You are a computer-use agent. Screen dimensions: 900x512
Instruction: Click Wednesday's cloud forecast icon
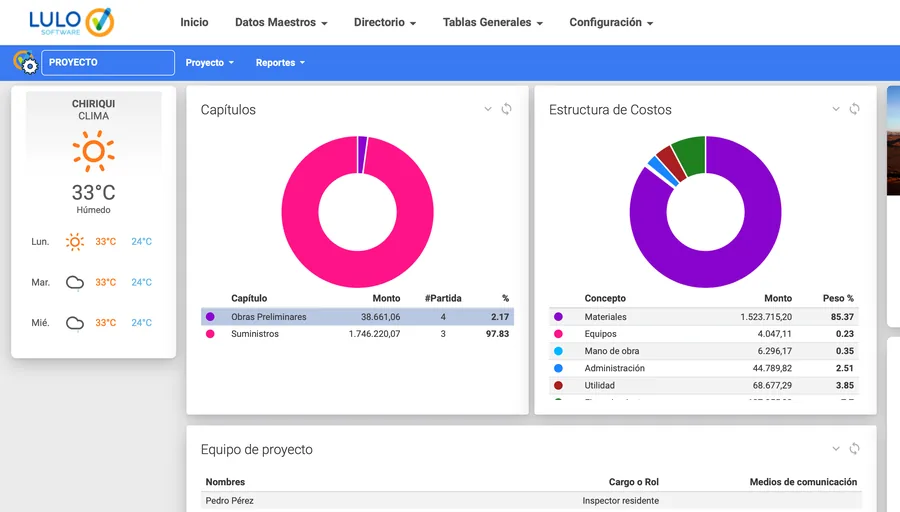point(75,323)
